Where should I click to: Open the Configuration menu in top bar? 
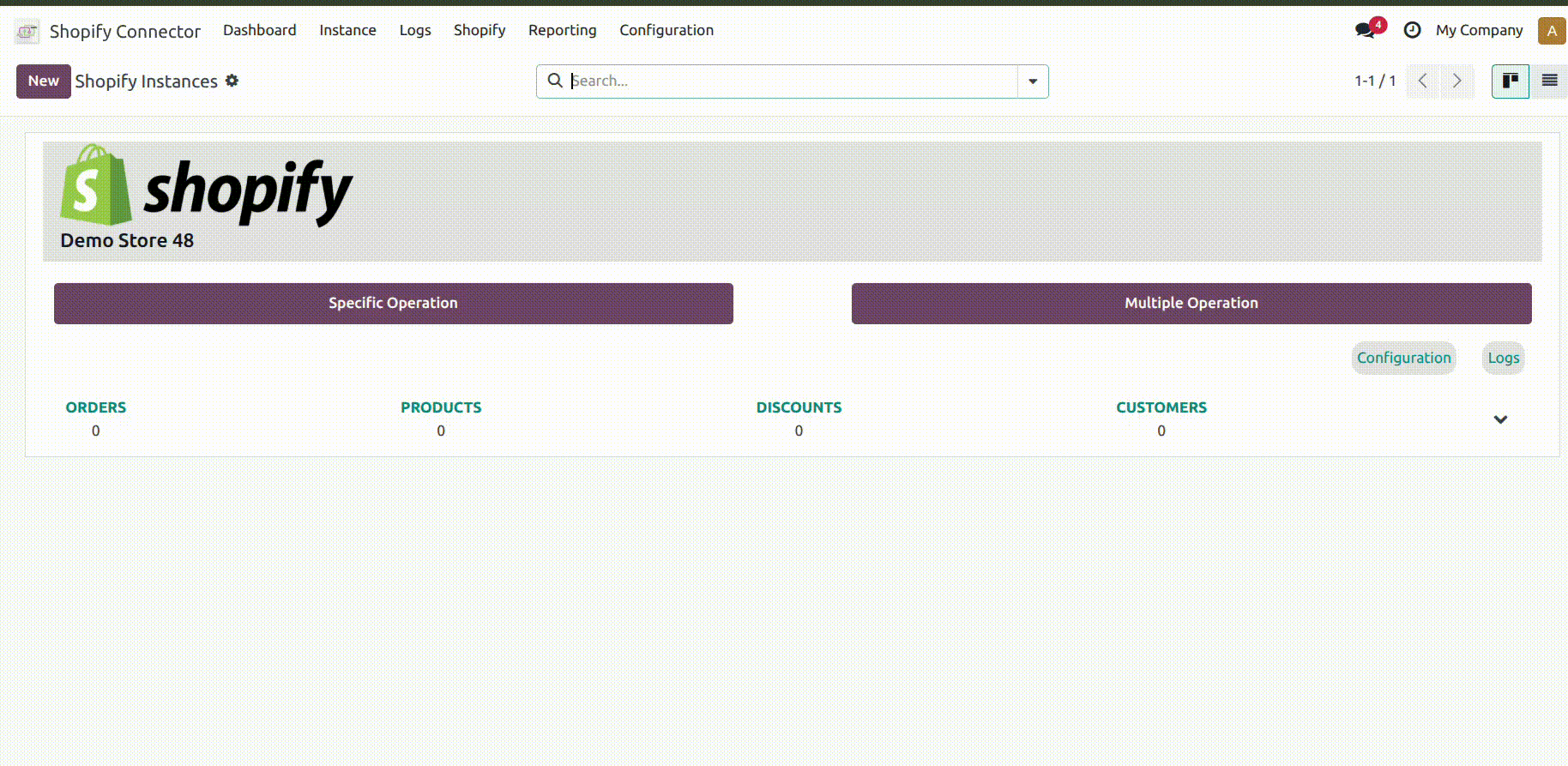coord(666,31)
